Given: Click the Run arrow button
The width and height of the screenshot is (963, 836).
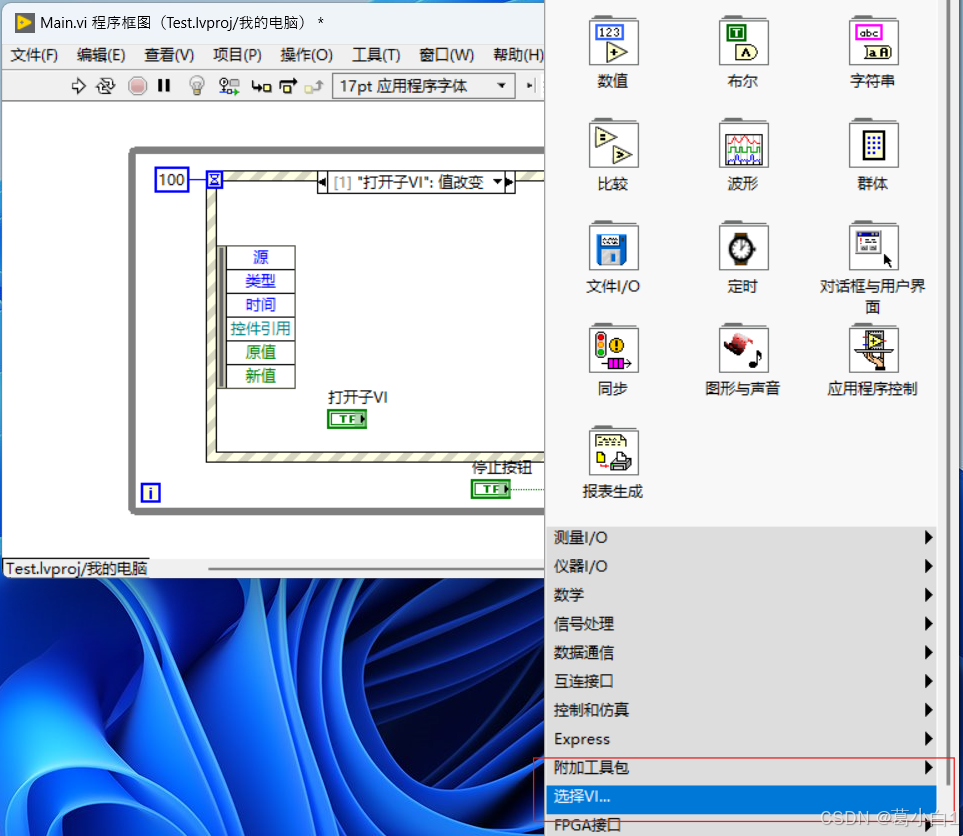Looking at the screenshot, I should pos(78,86).
